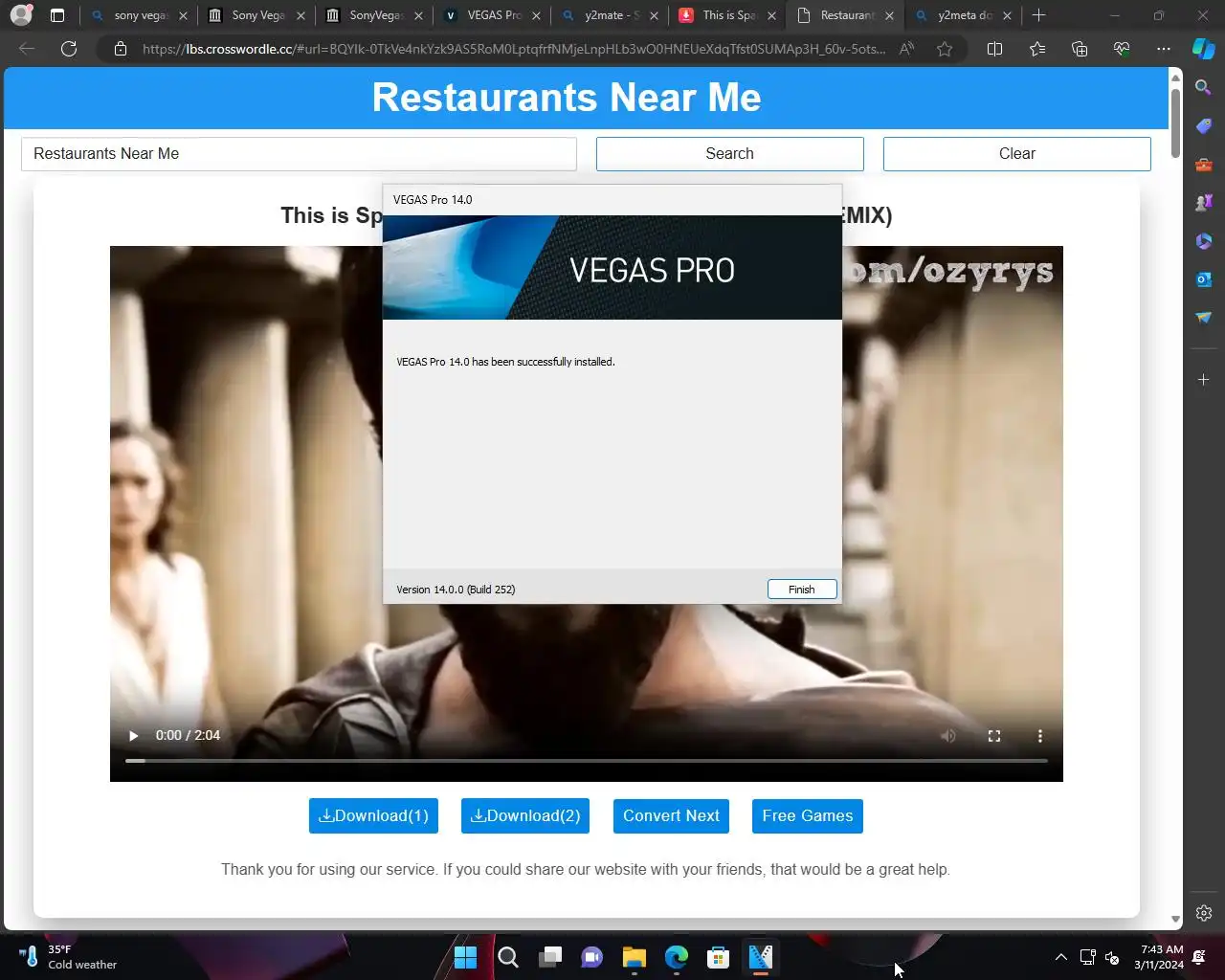The width and height of the screenshot is (1225, 980).
Task: Open sidebar Shopping tag icon
Action: point(1204,125)
